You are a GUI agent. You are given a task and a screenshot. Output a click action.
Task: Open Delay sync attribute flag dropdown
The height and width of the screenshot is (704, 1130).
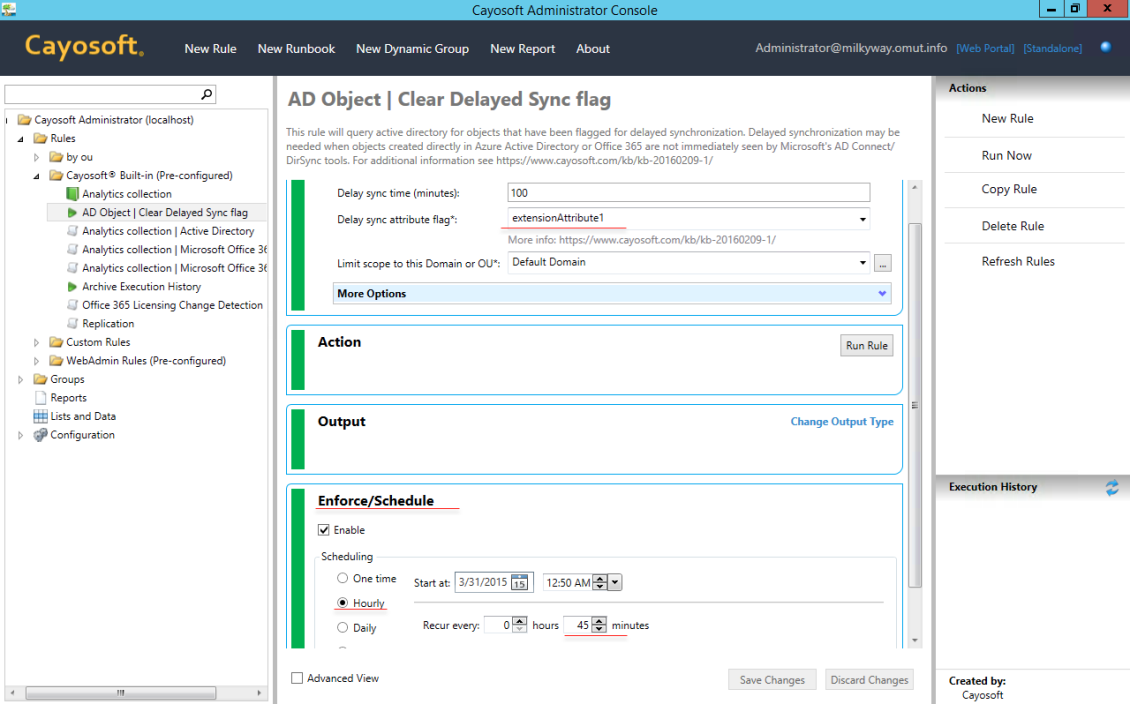pyautogui.click(x=863, y=219)
